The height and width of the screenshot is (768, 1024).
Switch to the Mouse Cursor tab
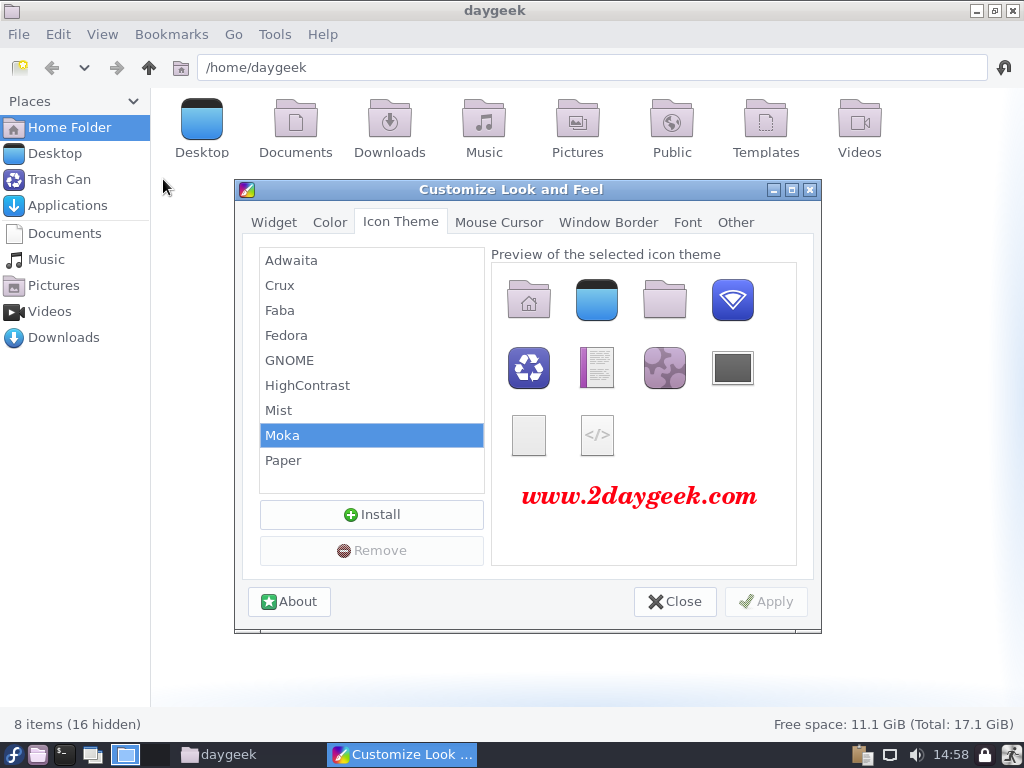tap(499, 222)
